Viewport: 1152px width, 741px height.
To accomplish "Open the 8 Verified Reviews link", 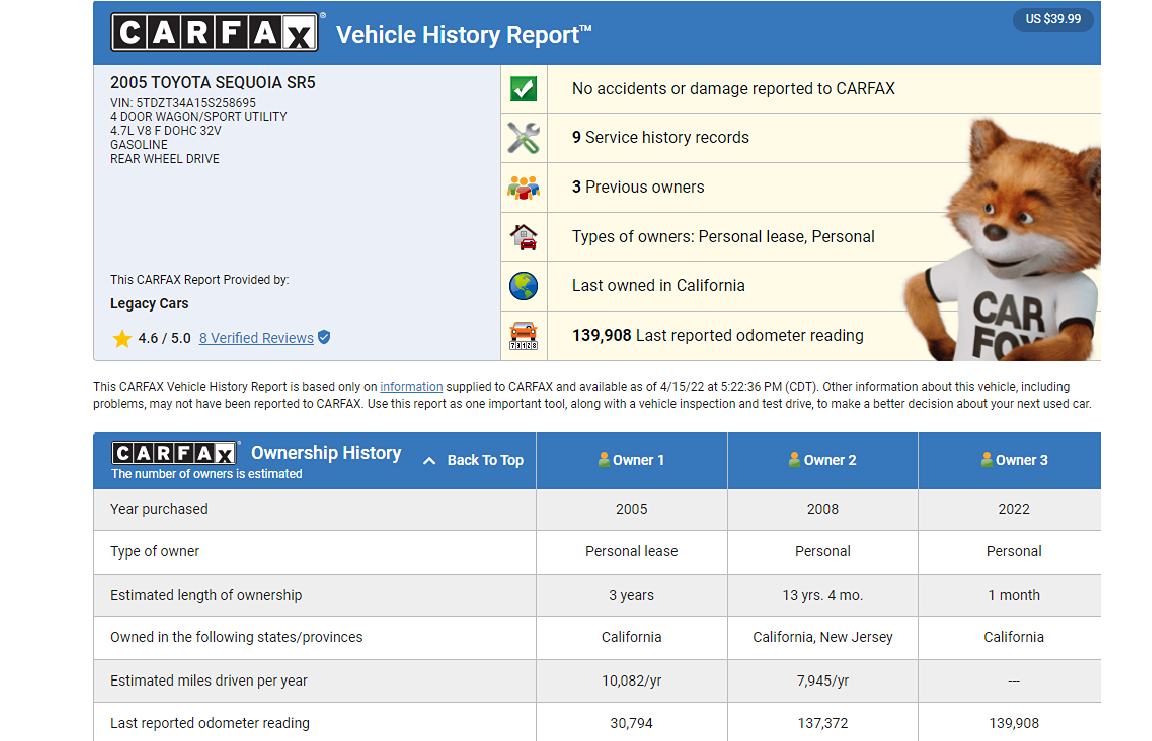I will pos(256,338).
